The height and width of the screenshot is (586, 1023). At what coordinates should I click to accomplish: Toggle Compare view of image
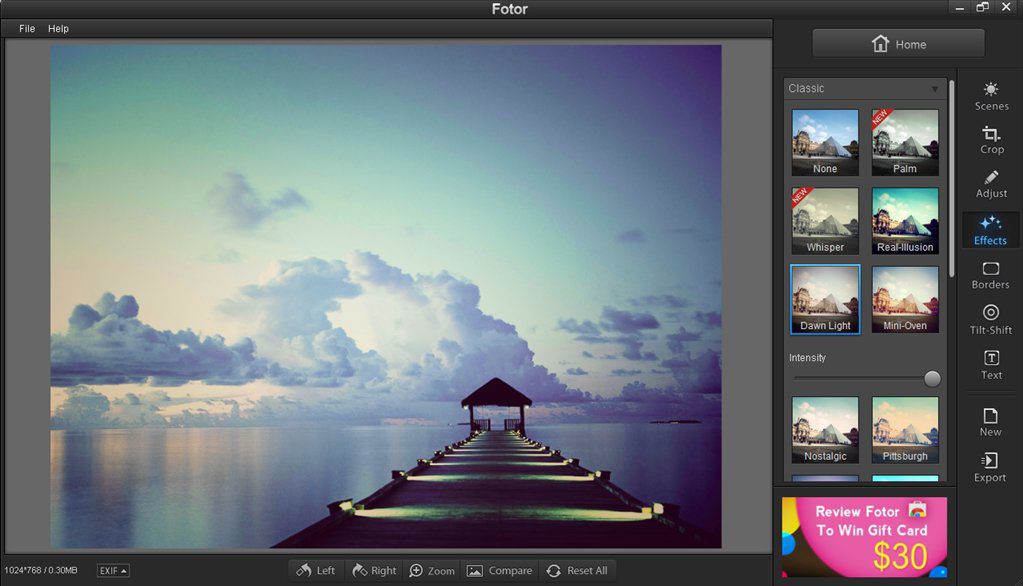coord(499,570)
